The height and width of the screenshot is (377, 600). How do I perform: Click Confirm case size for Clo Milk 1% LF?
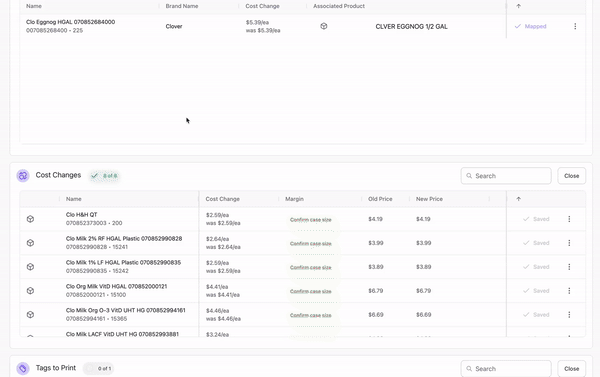311,268
